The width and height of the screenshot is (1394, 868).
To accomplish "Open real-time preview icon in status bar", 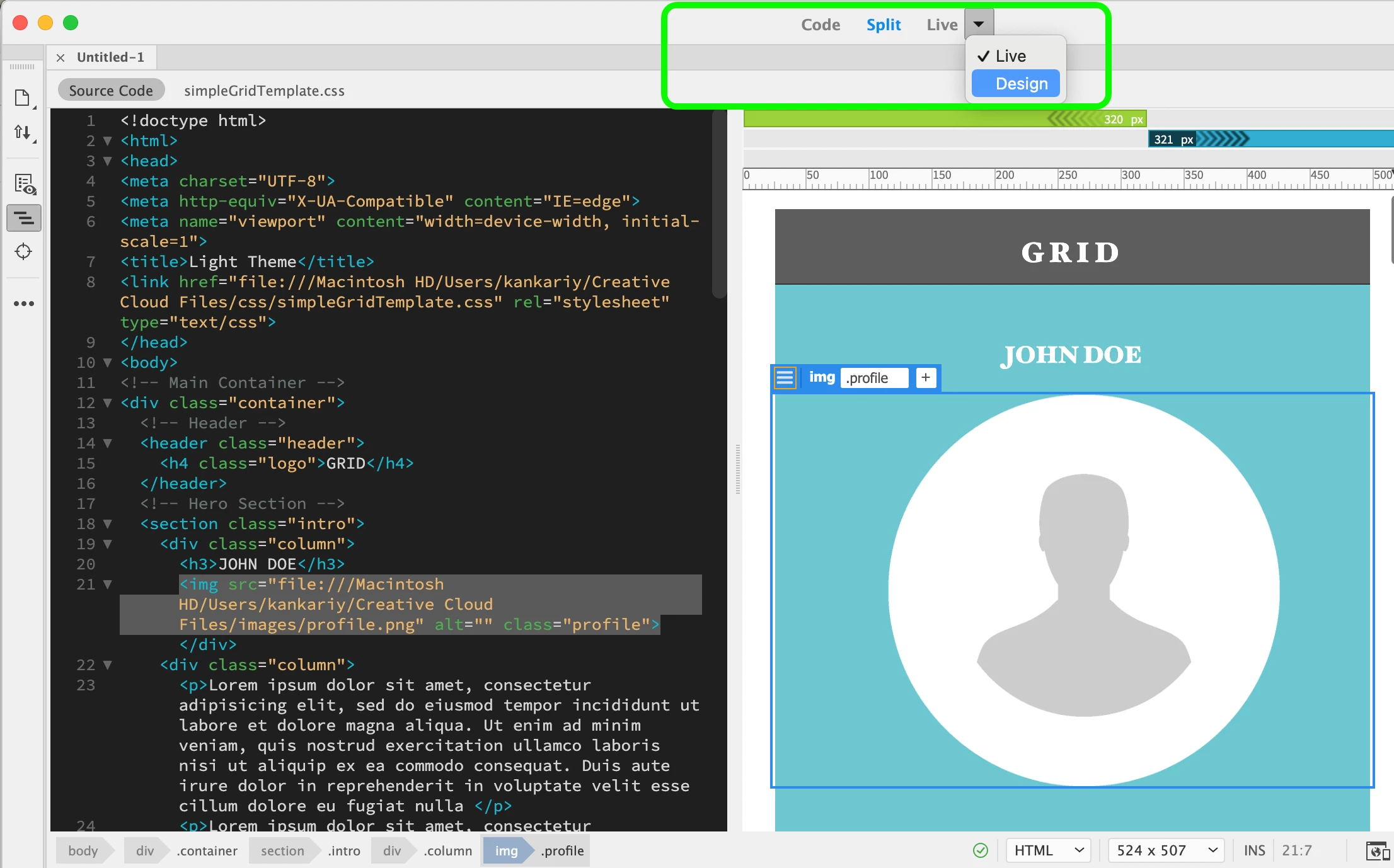I will (1376, 850).
